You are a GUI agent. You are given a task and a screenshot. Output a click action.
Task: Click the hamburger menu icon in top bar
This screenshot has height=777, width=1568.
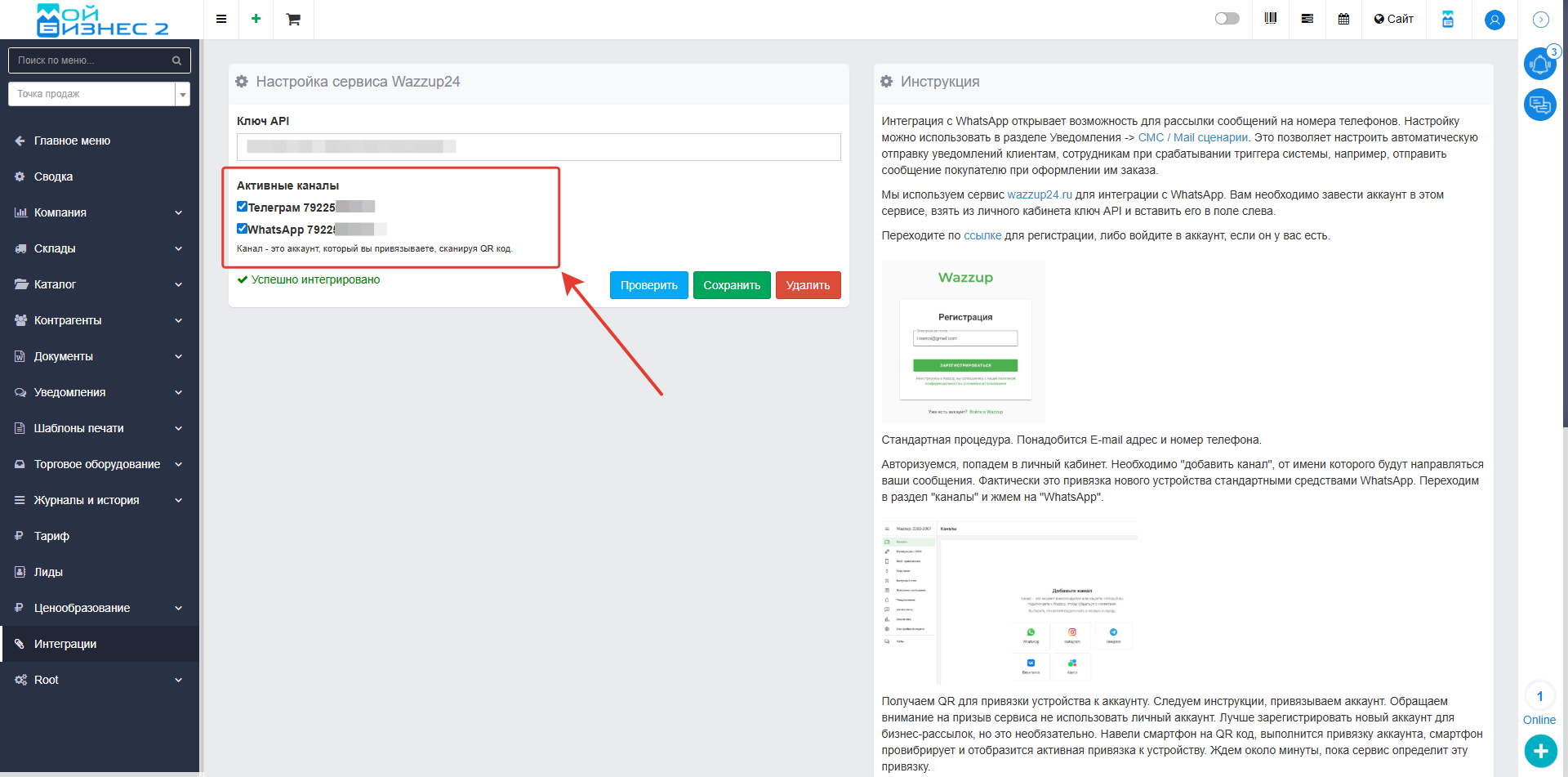[221, 19]
